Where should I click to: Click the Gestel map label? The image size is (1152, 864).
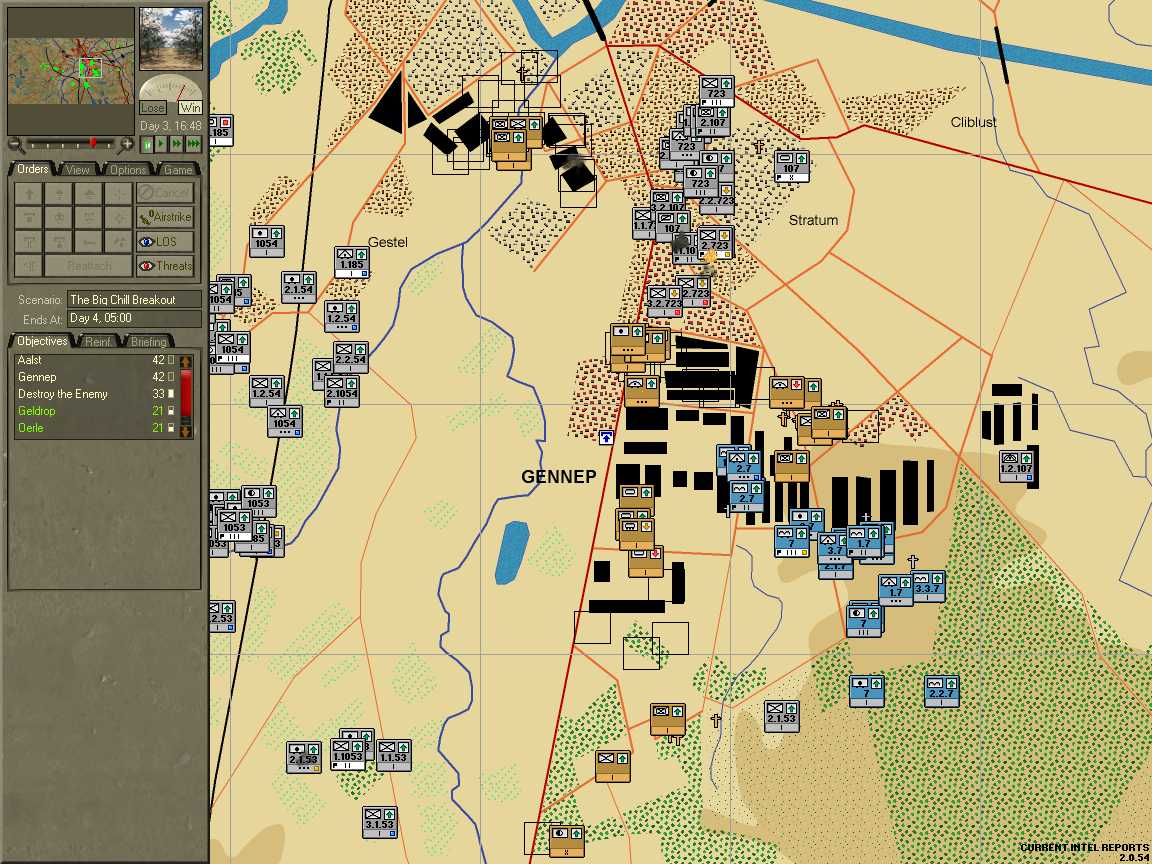pos(387,242)
